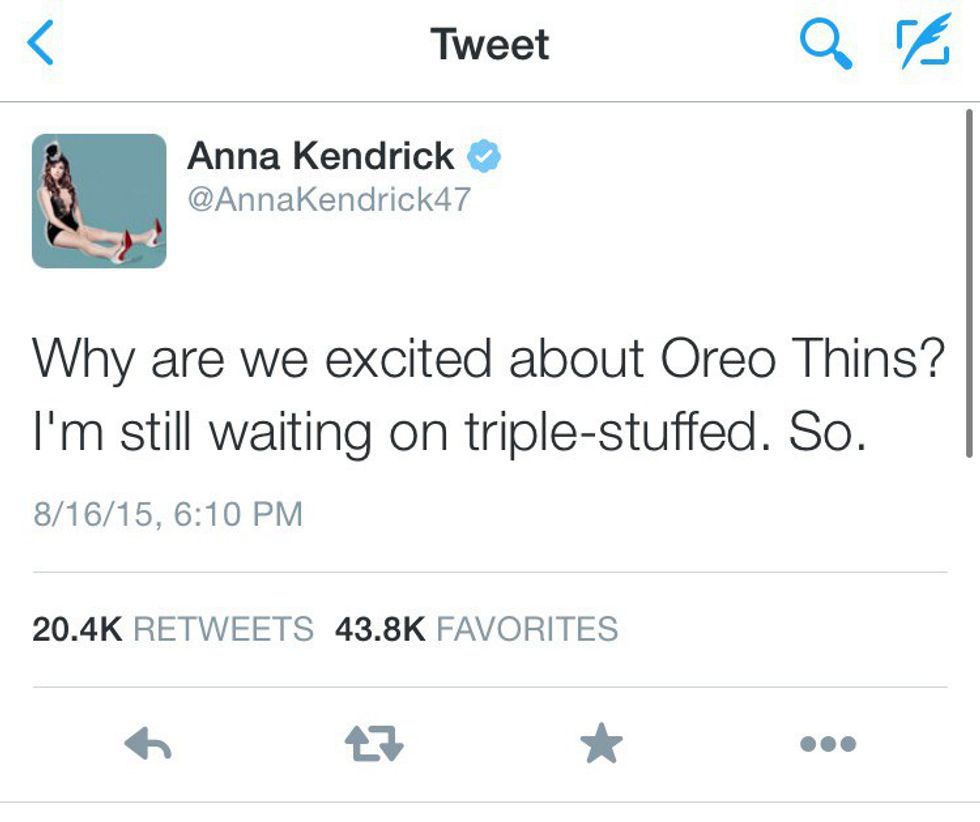Open the more options ellipsis menu

tap(827, 743)
